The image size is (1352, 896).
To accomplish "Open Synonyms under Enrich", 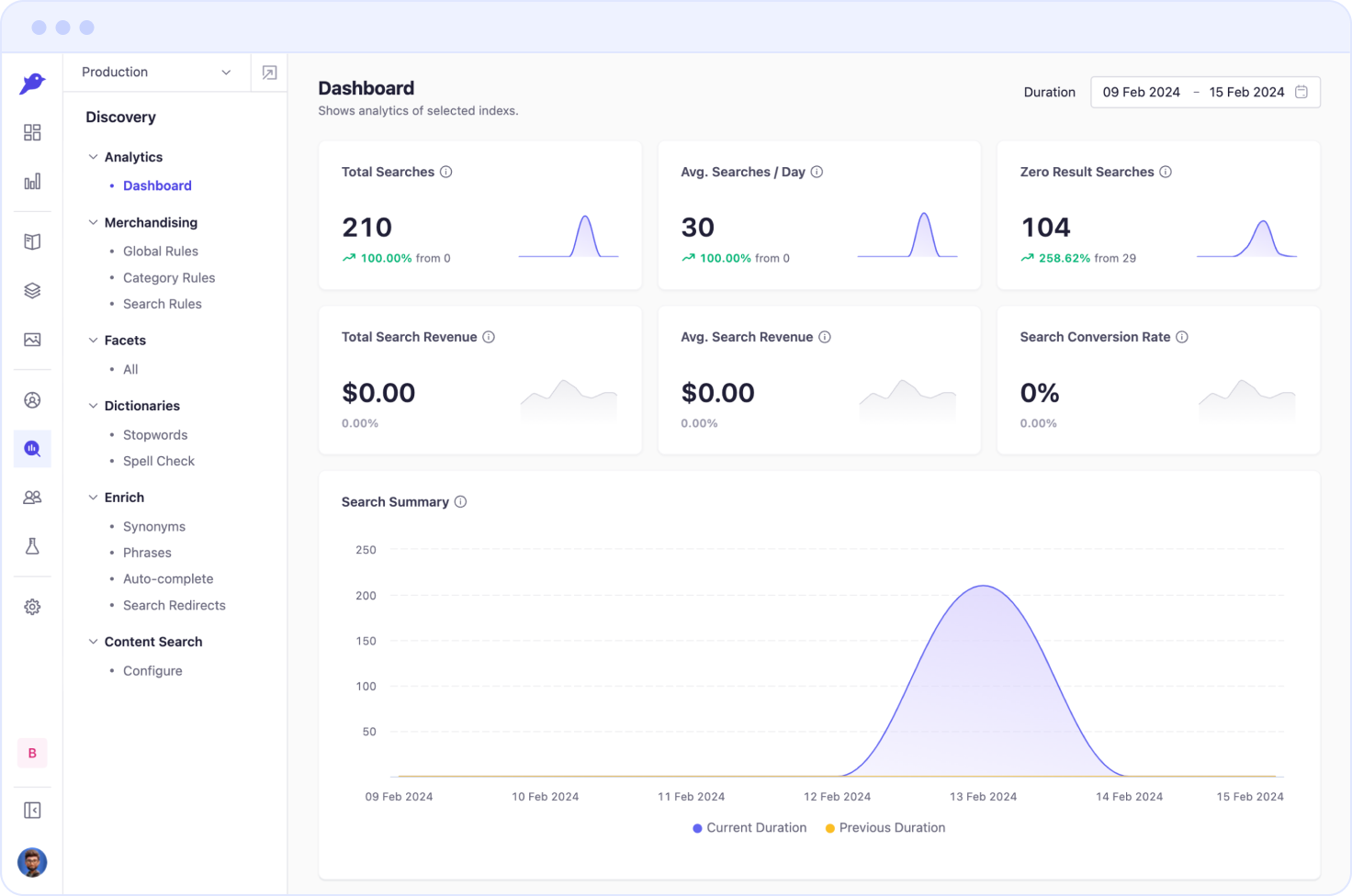I will (x=154, y=527).
